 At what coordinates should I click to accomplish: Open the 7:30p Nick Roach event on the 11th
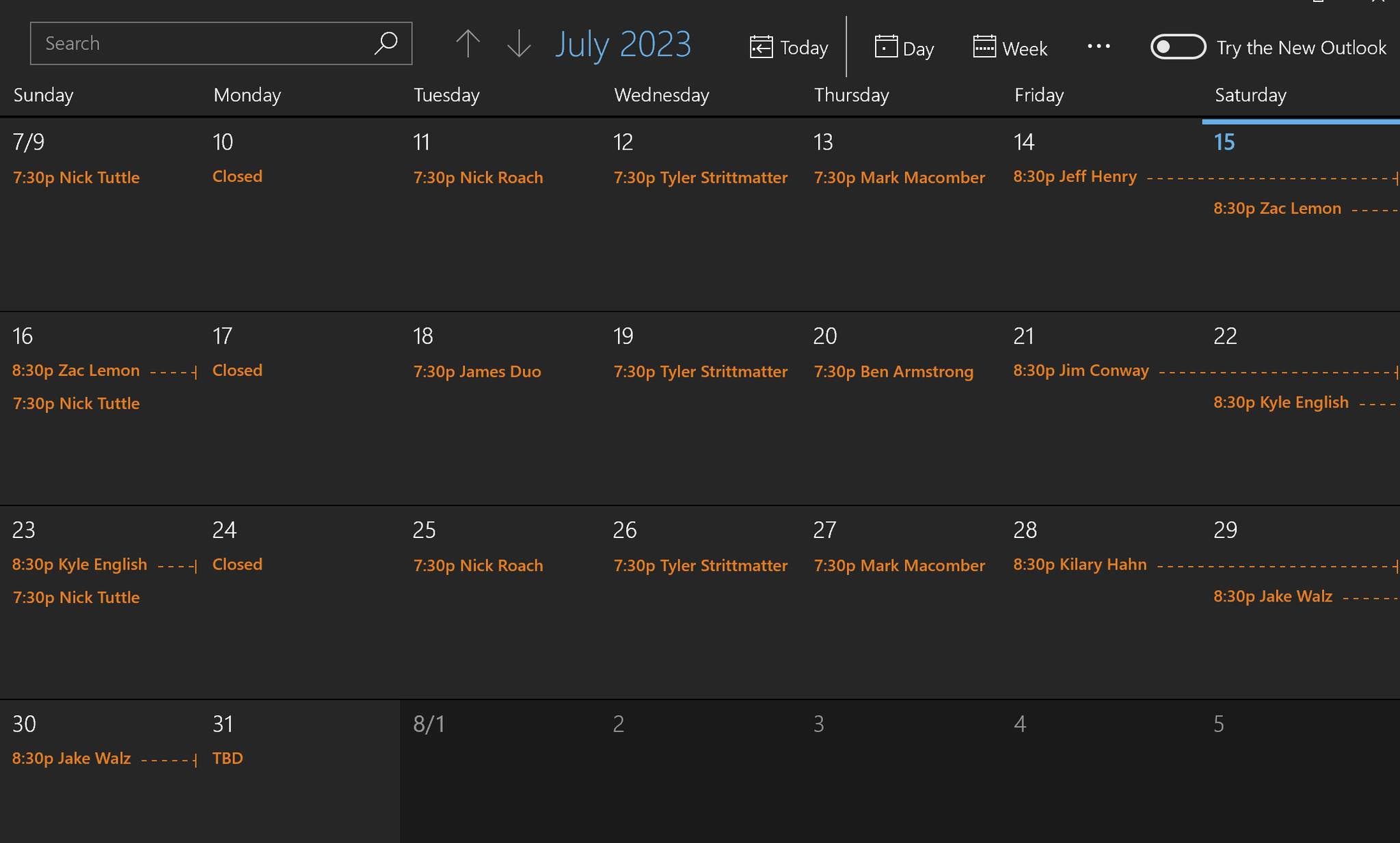(478, 178)
